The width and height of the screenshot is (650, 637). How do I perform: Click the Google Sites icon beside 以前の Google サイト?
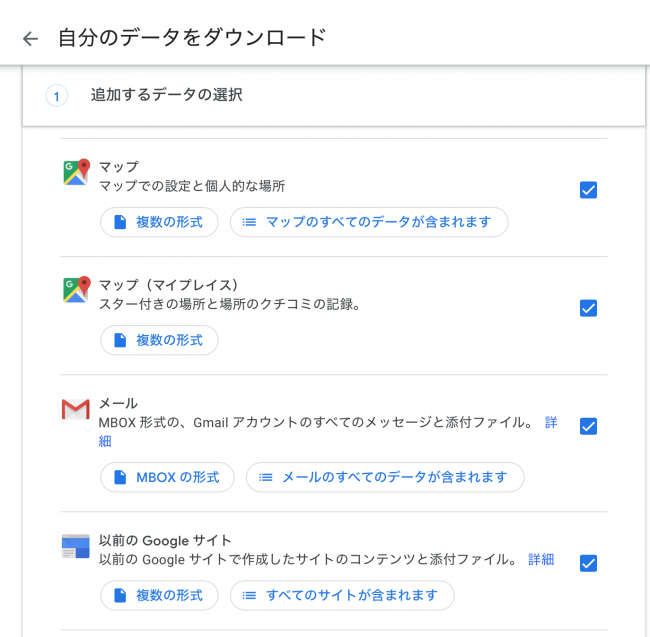75,547
